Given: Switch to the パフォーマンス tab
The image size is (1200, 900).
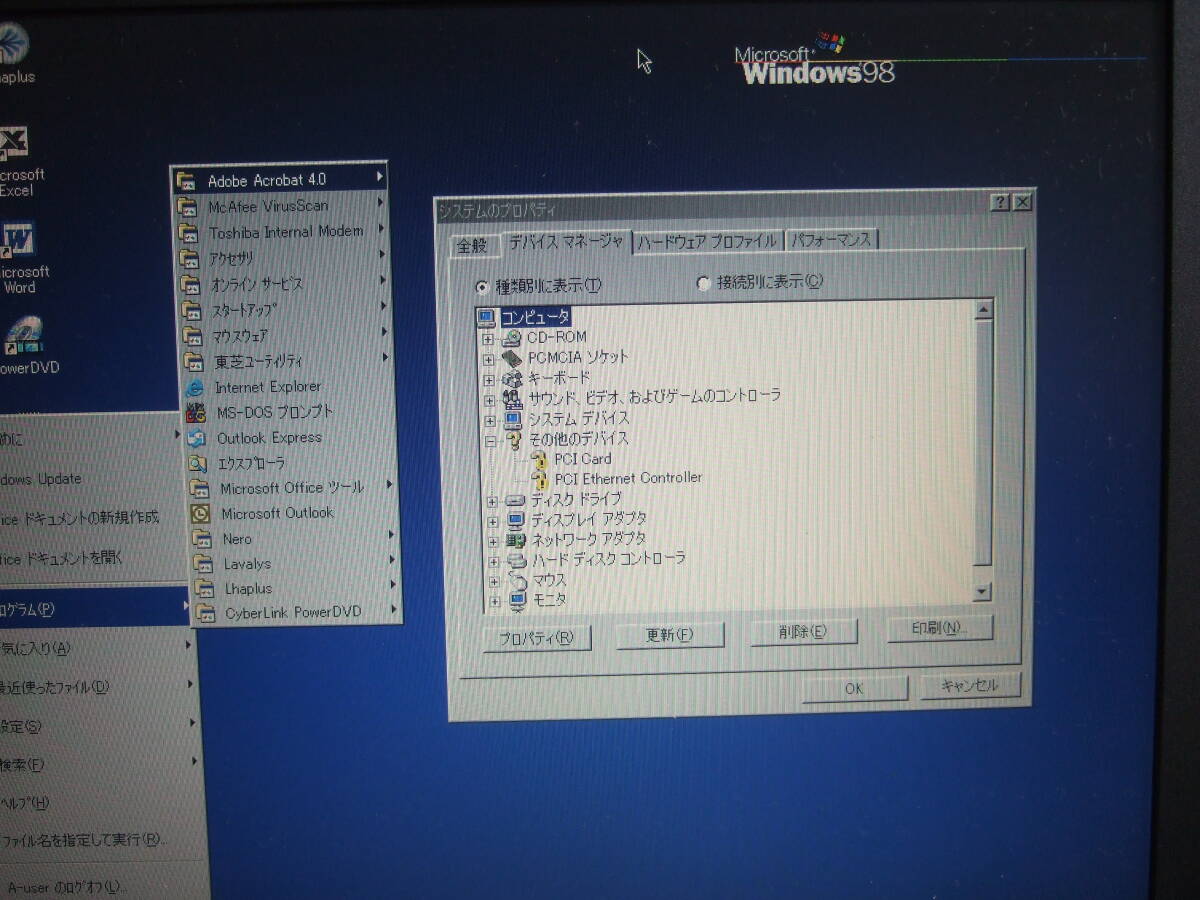Looking at the screenshot, I should [832, 240].
